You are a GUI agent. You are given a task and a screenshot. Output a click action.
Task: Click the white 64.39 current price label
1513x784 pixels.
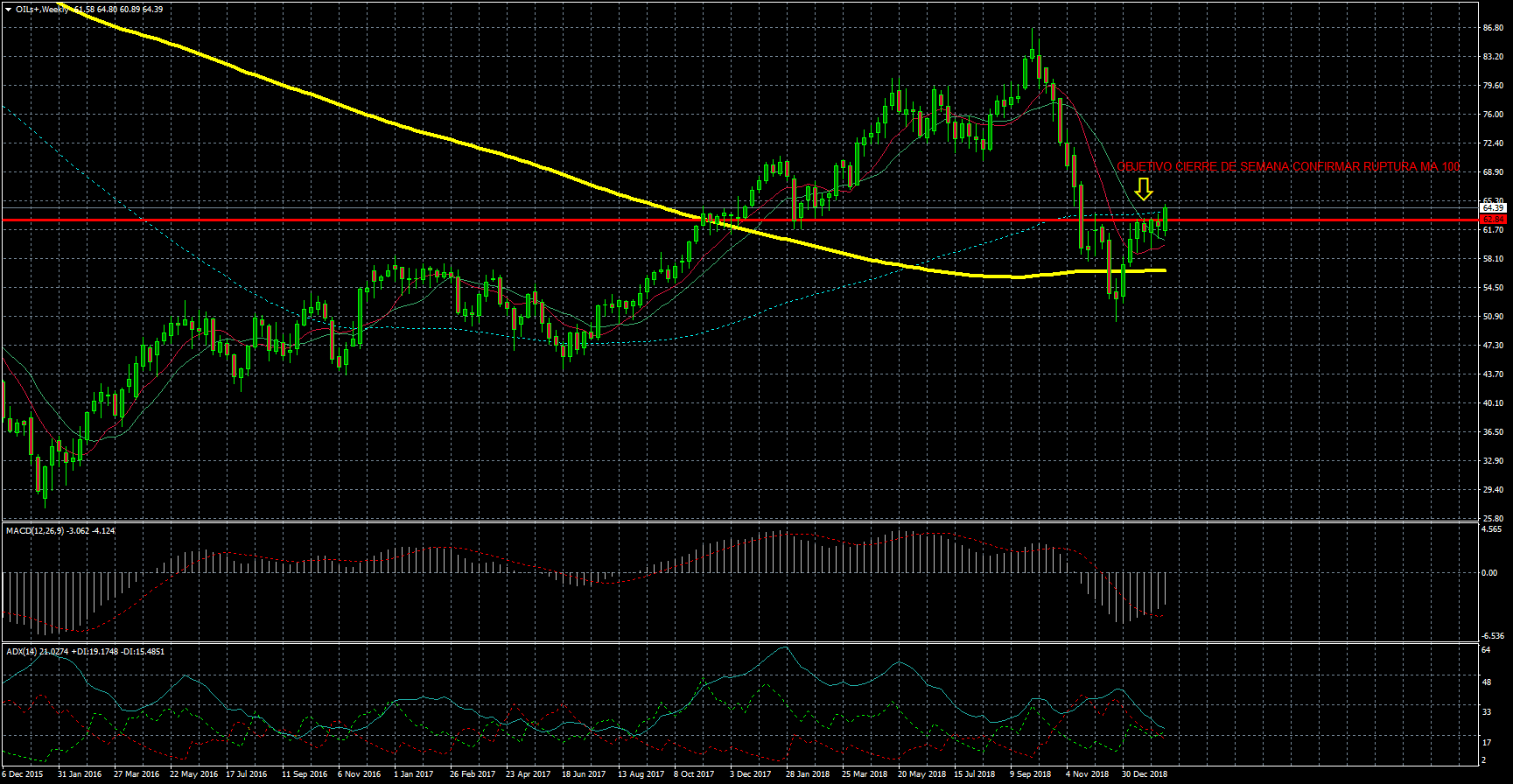1492,207
